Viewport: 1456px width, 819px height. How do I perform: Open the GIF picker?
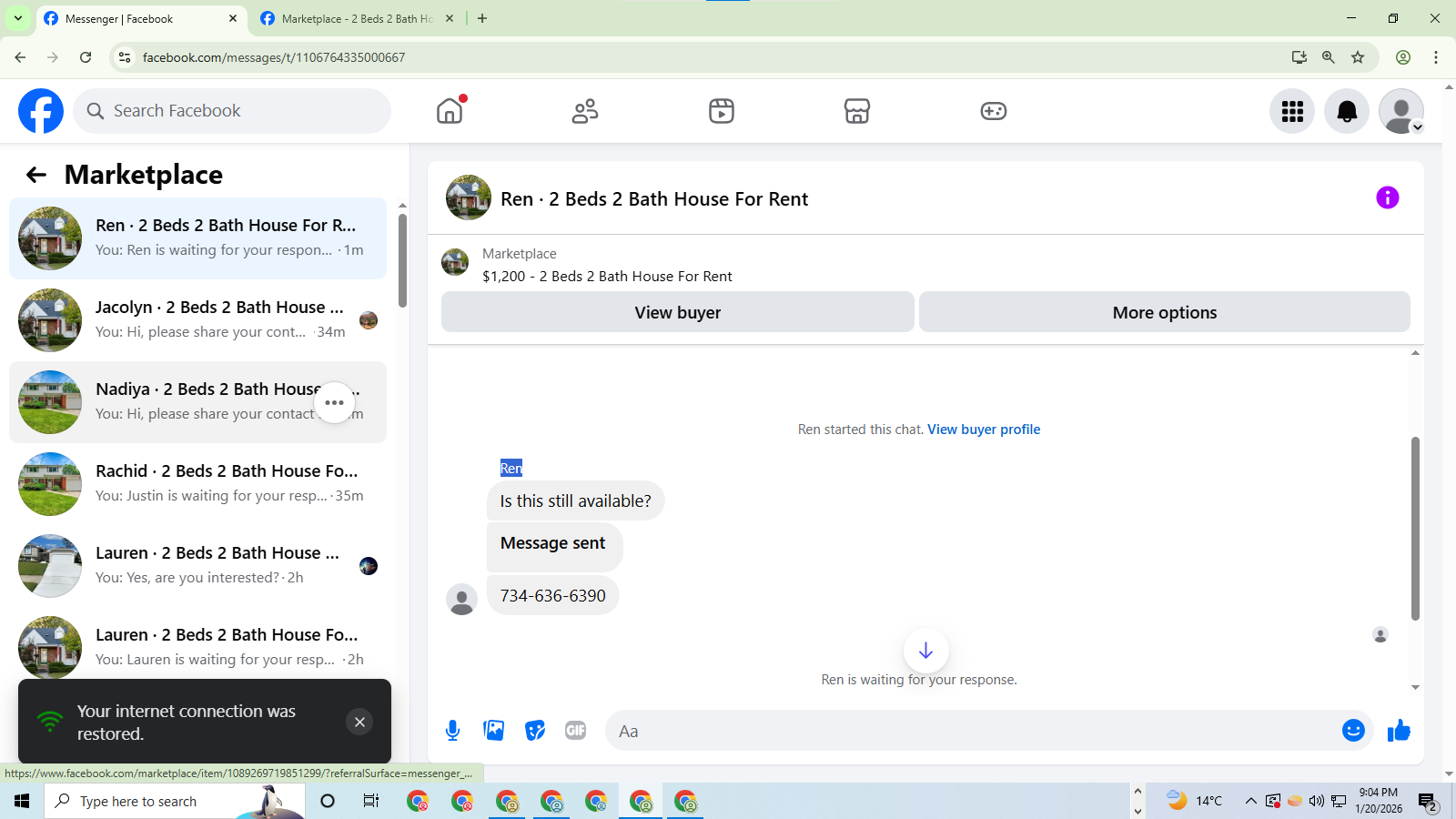pos(576,731)
